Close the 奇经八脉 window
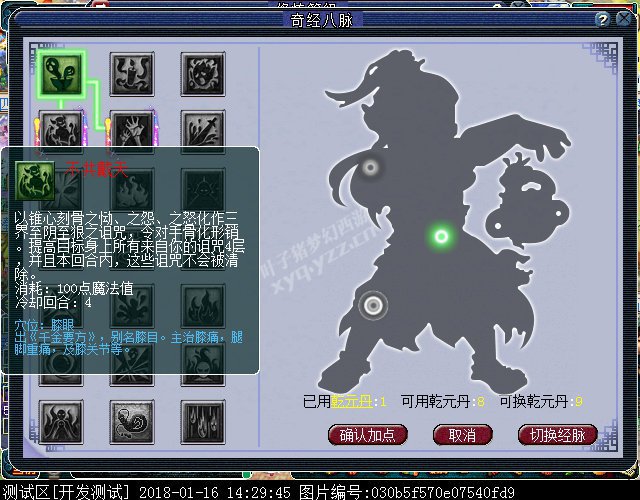Viewport: 640px width, 500px height. click(623, 19)
